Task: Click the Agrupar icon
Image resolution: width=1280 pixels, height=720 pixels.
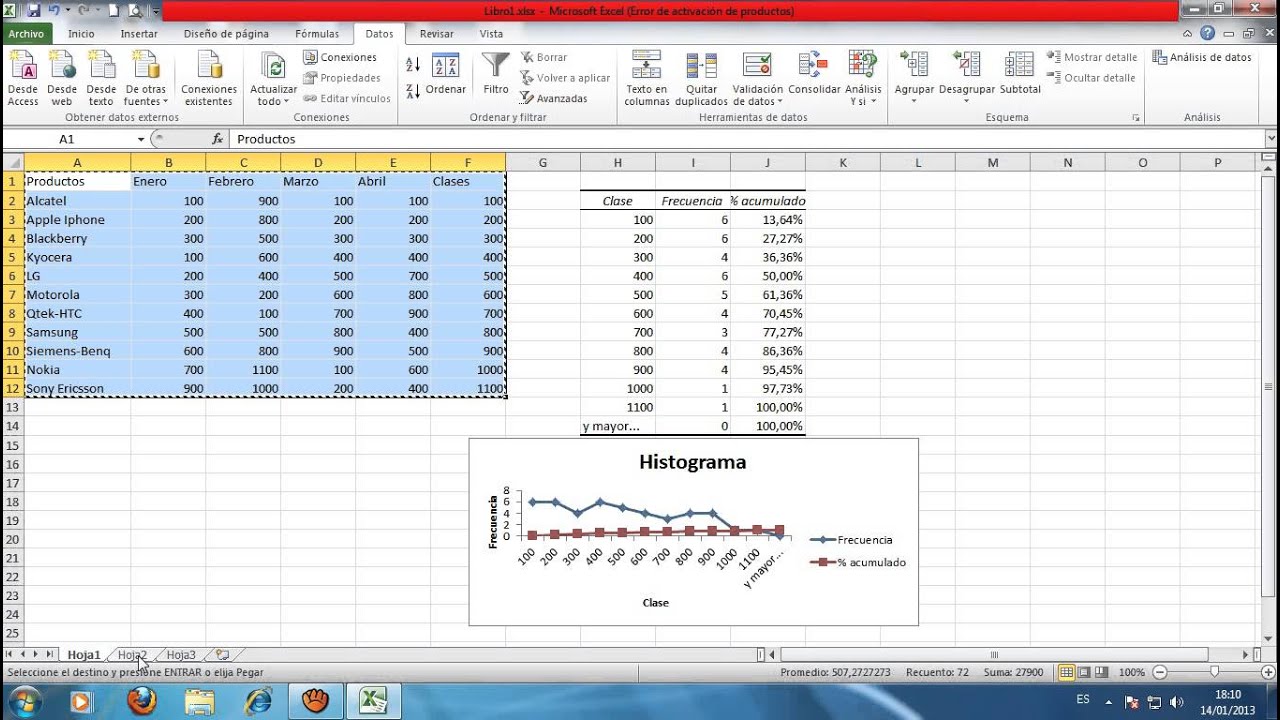Action: pyautogui.click(x=914, y=66)
